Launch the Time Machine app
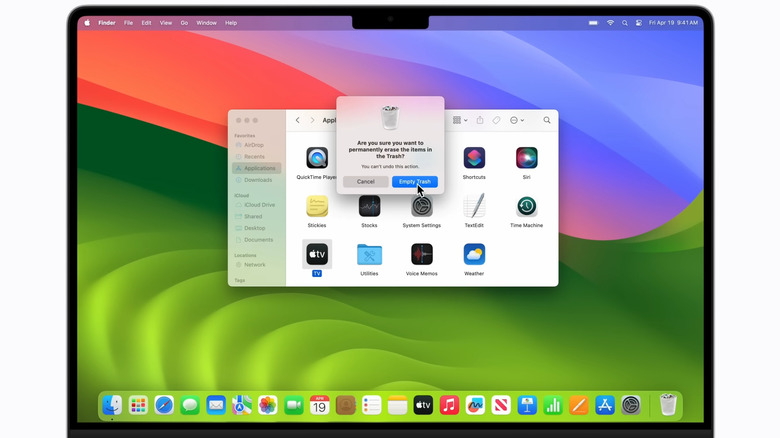This screenshot has width=780, height=438. (x=526, y=207)
